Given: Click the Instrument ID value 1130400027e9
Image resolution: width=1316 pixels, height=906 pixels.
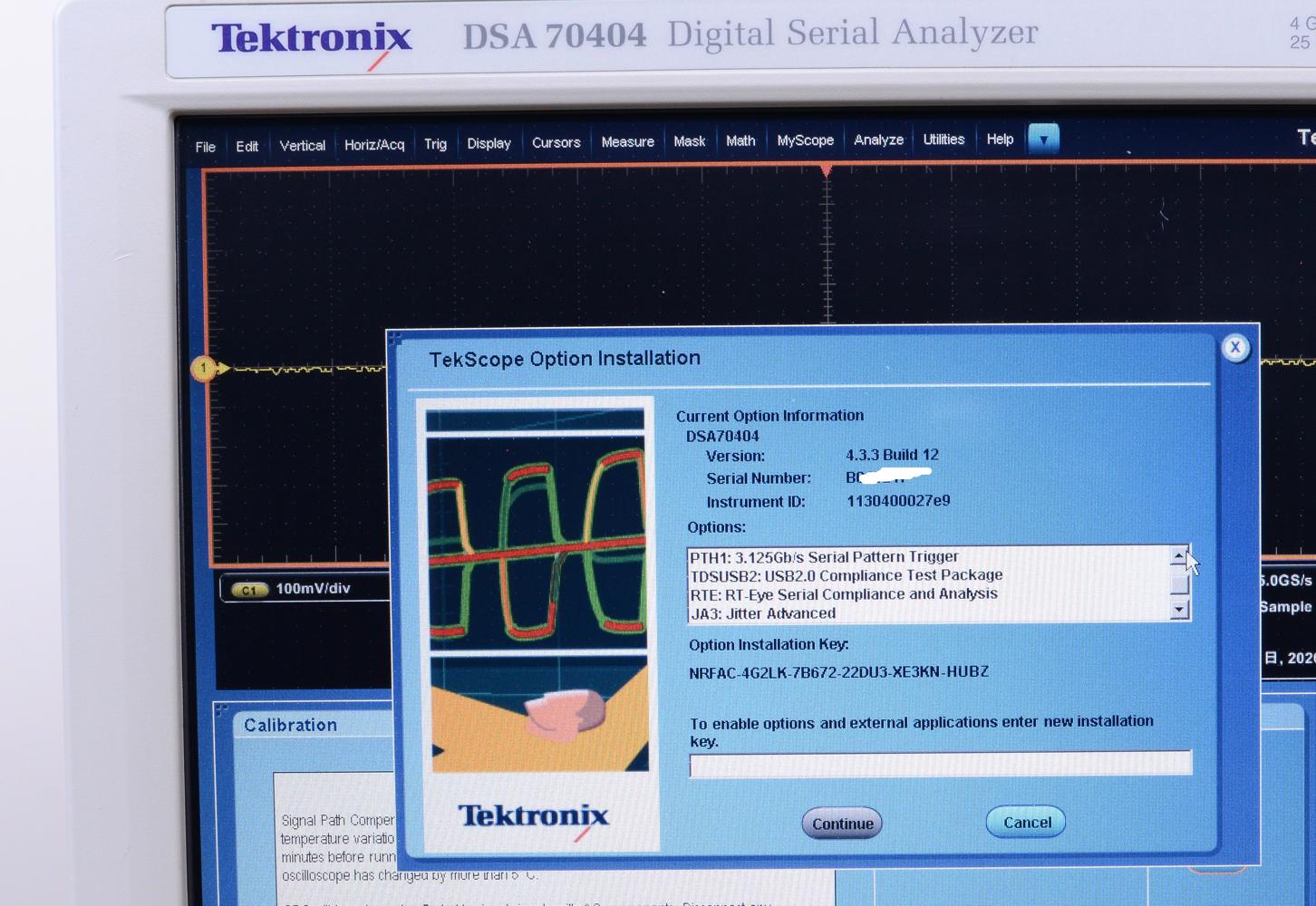Looking at the screenshot, I should (898, 500).
